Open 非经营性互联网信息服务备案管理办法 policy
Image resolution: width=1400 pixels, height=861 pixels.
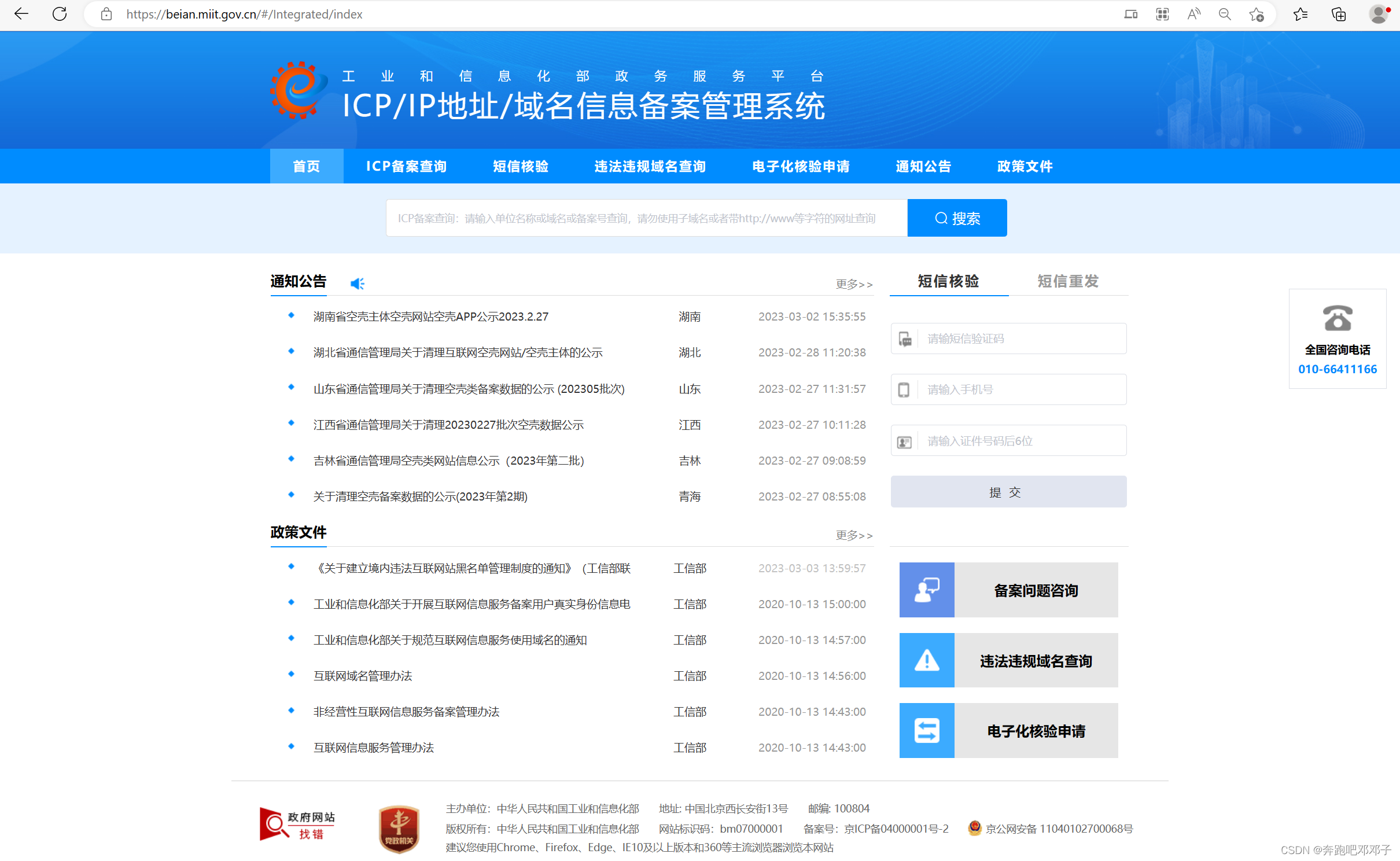[x=406, y=712]
